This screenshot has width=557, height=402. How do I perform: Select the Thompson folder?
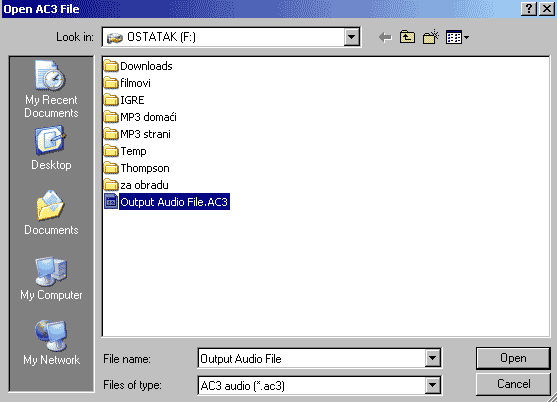(x=137, y=168)
